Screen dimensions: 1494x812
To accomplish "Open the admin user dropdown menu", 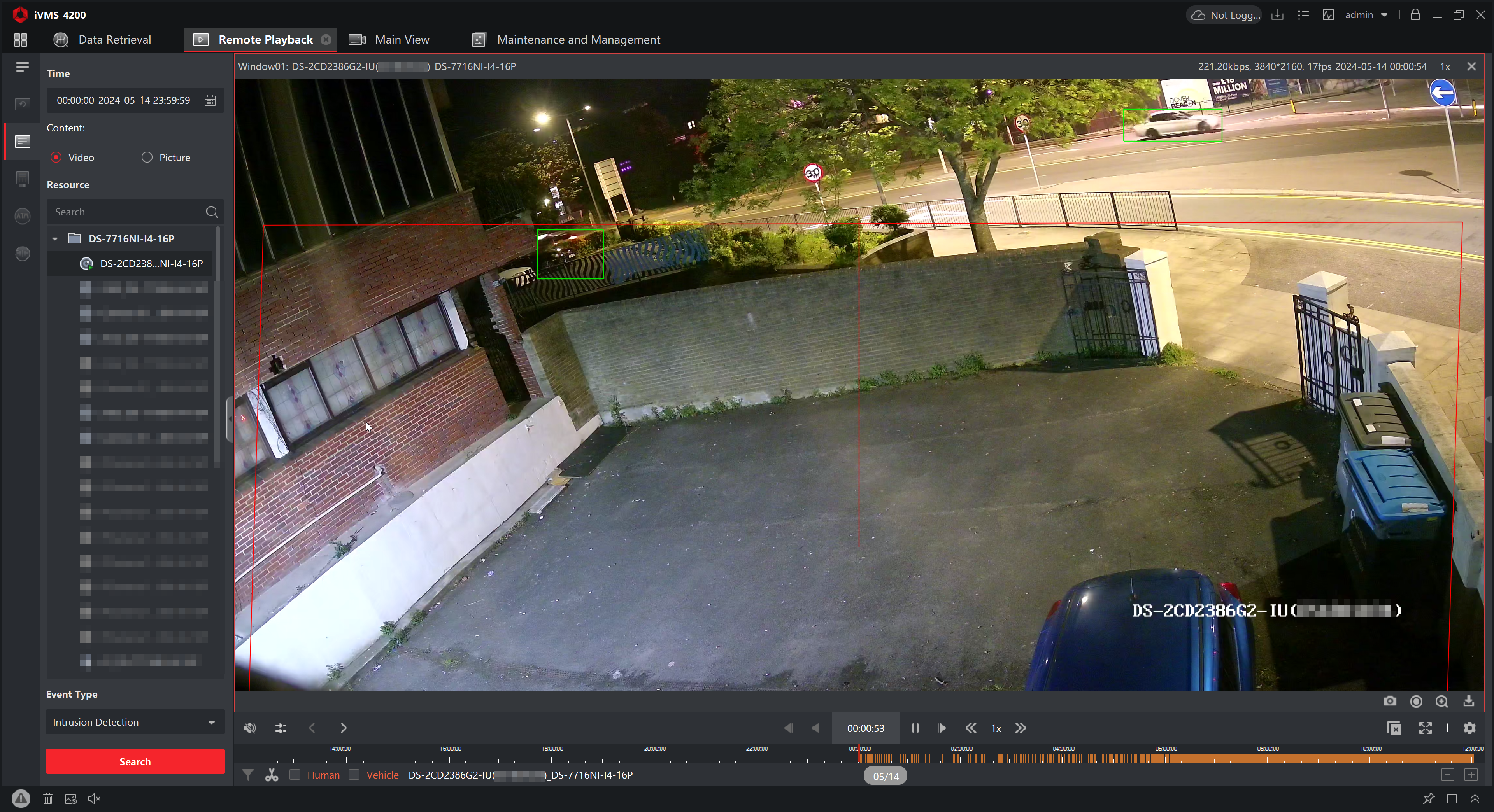I will click(1384, 15).
